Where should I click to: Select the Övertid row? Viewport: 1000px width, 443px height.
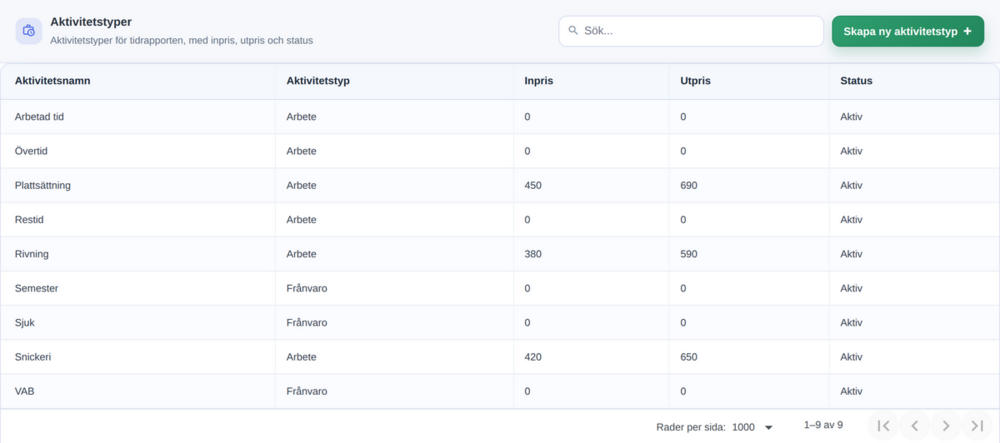499,151
